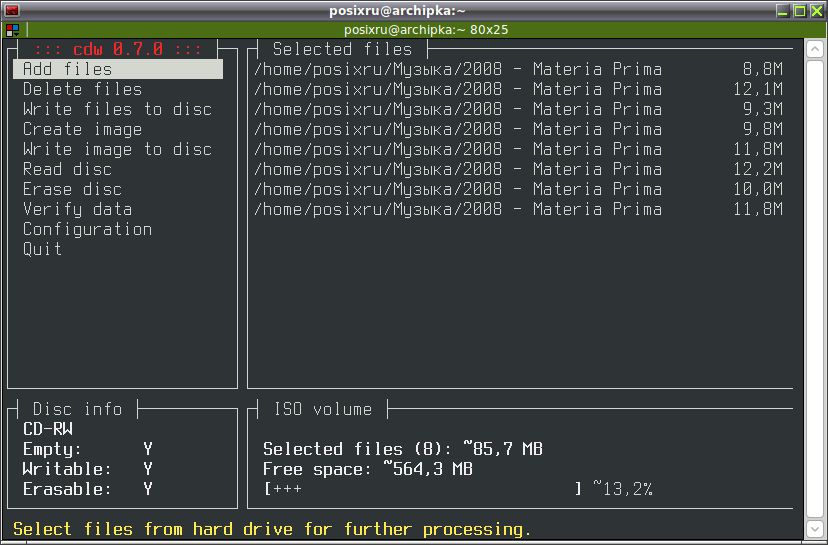Click the Empty: Y disc info row
The image size is (828, 545).
click(x=88, y=449)
